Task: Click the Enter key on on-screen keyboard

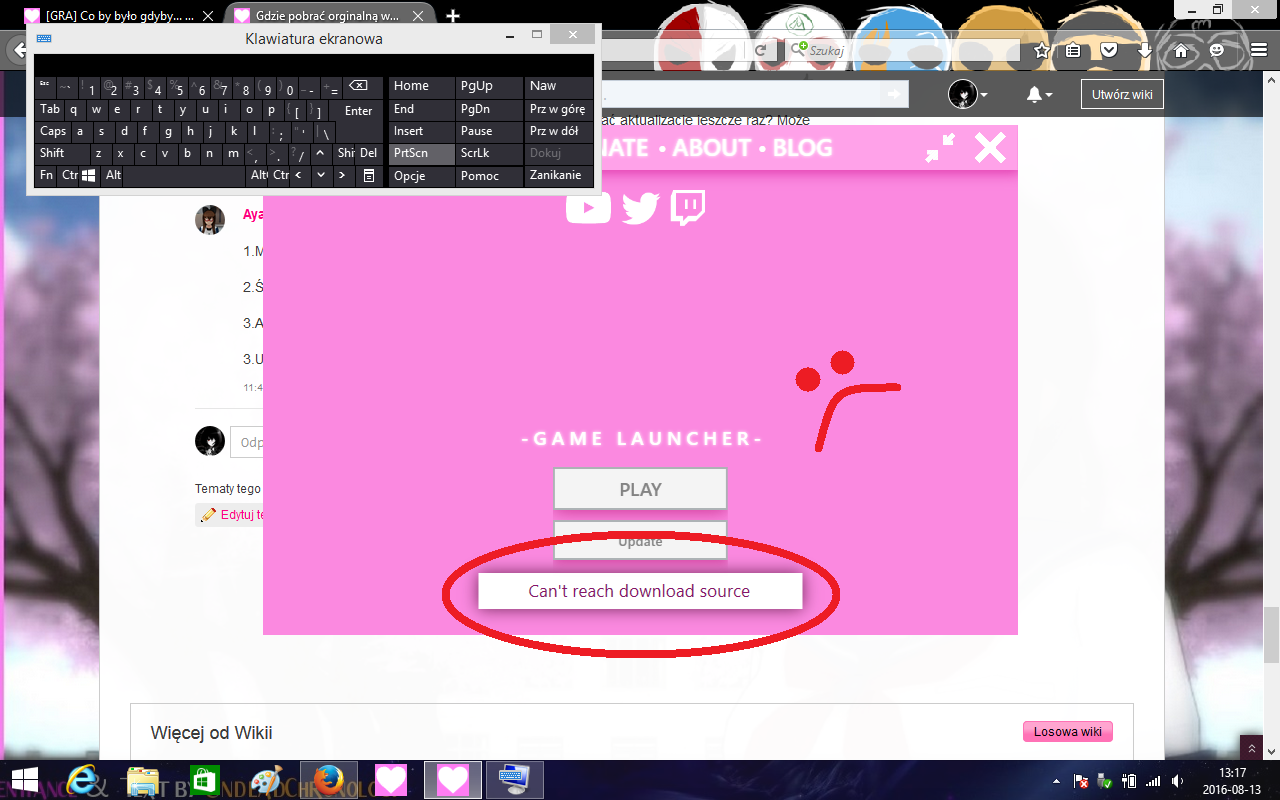Action: click(358, 110)
